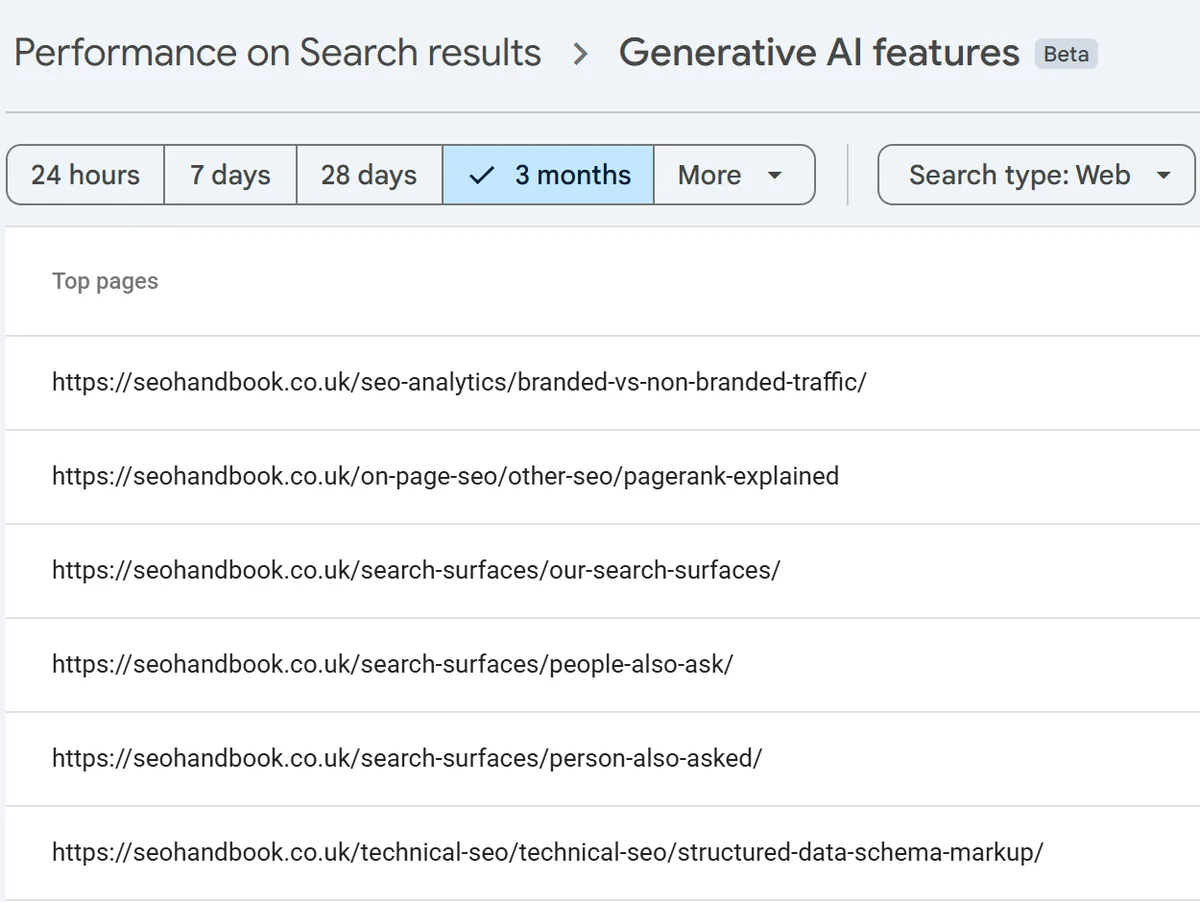Click the Generative AI features breadcrumb title
The image size is (1200, 902).
(819, 53)
